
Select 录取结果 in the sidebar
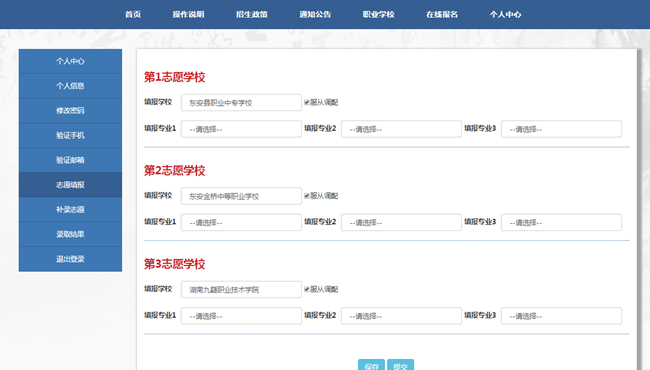[x=70, y=234]
